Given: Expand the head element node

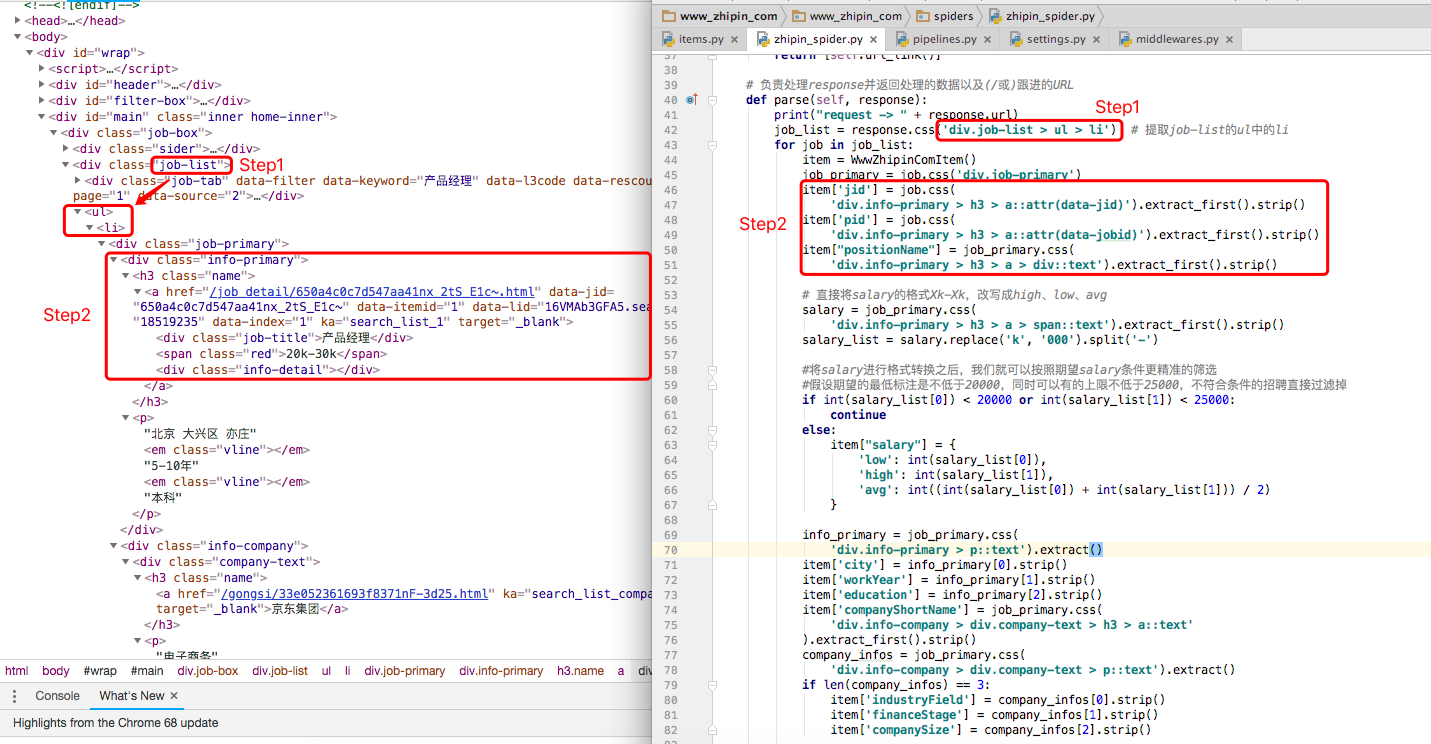Looking at the screenshot, I should coord(19,21).
